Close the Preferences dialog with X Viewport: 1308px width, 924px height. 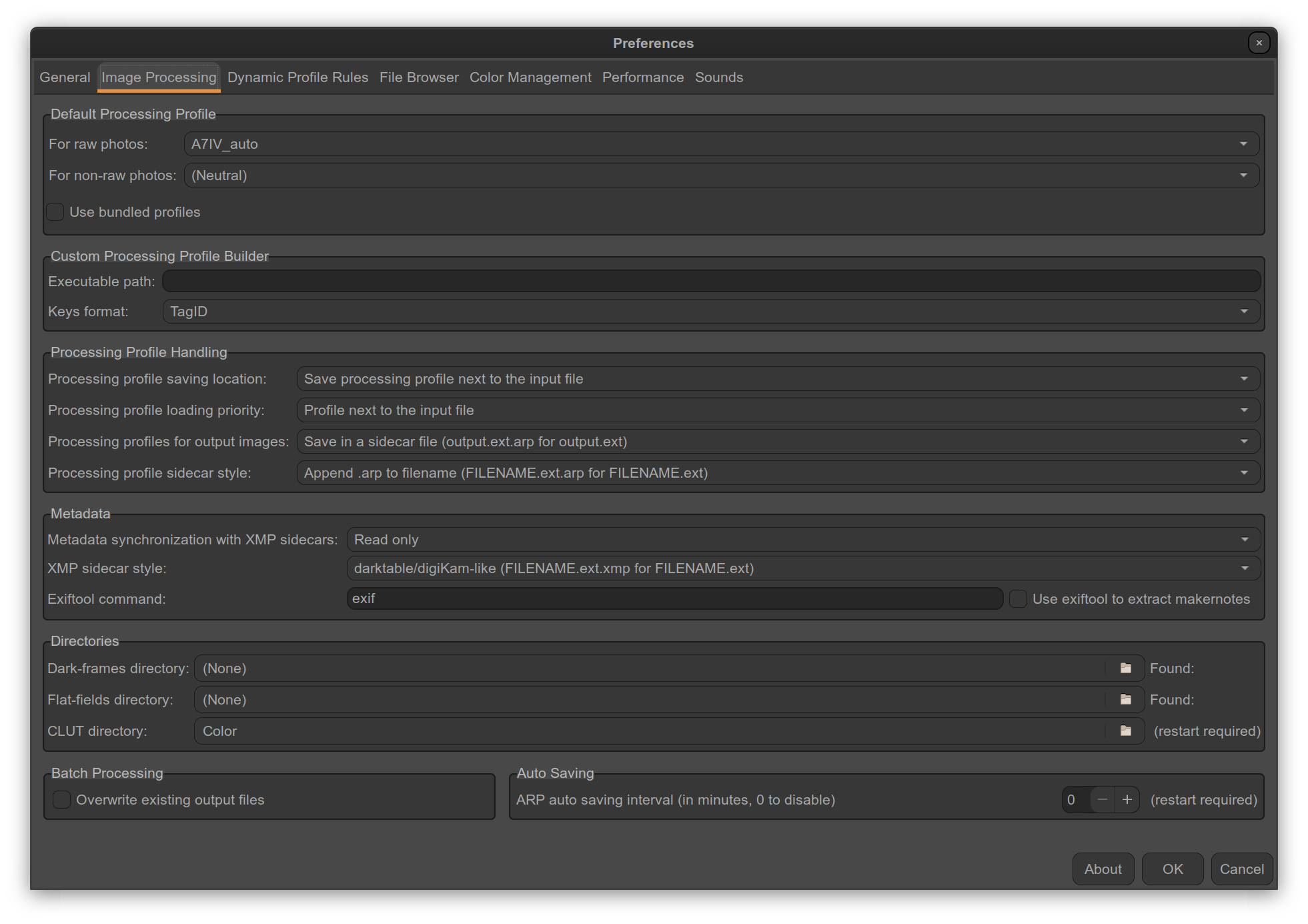(1259, 43)
